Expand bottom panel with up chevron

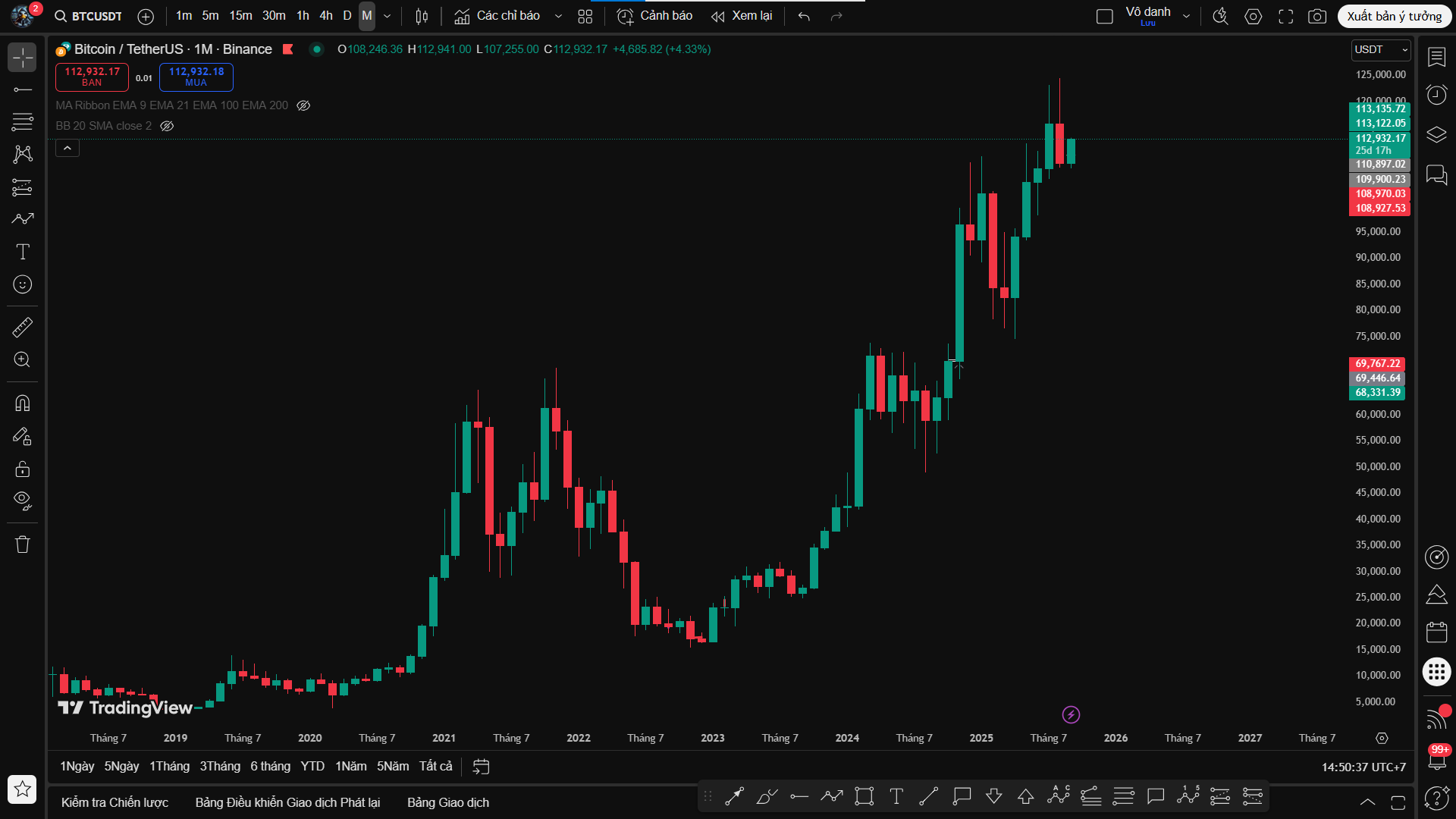[x=1368, y=802]
